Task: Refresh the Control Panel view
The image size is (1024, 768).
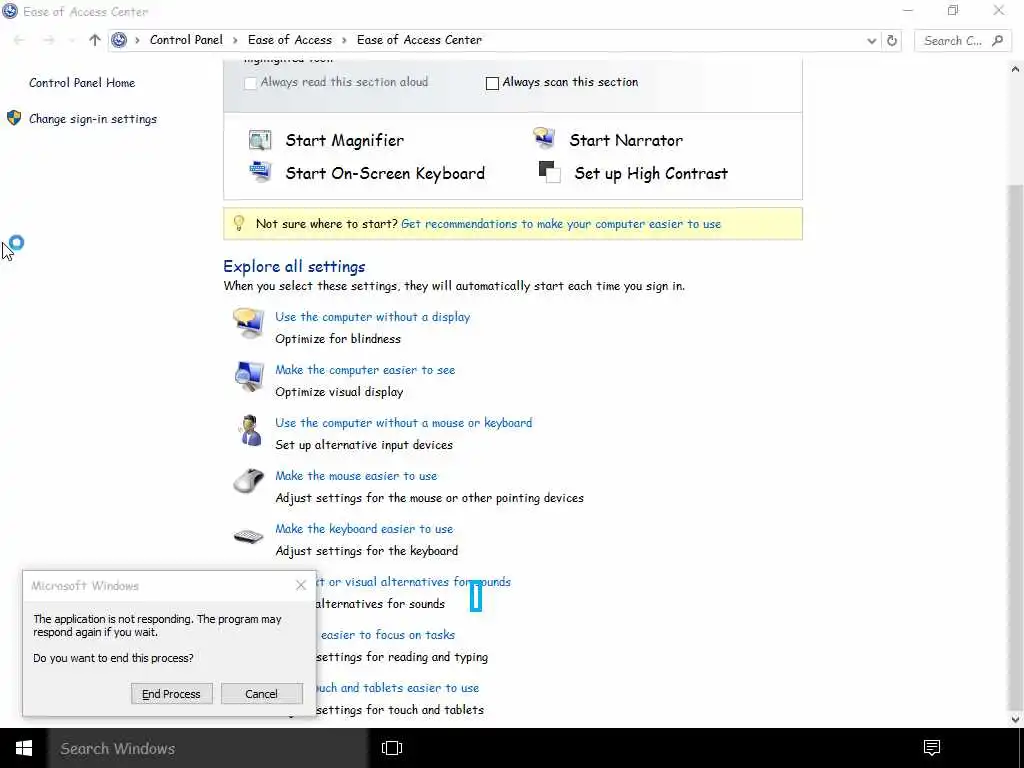Action: coord(891,40)
